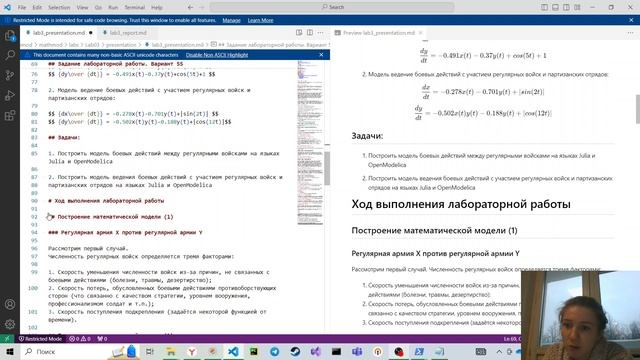Open File Explorer from taskbar

171,351
